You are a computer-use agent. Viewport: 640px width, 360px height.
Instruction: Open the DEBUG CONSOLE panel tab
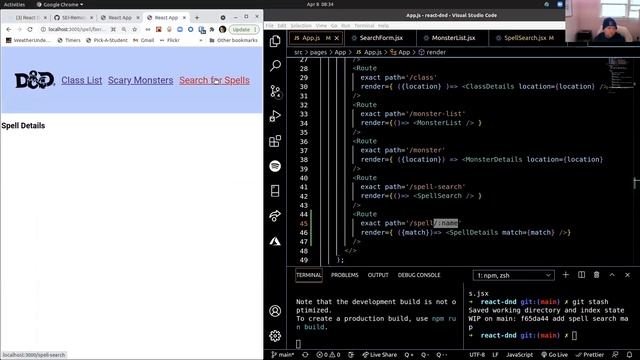point(419,275)
